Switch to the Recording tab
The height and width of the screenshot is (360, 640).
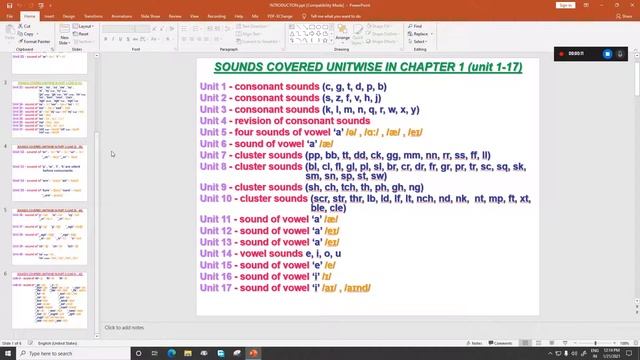point(216,16)
